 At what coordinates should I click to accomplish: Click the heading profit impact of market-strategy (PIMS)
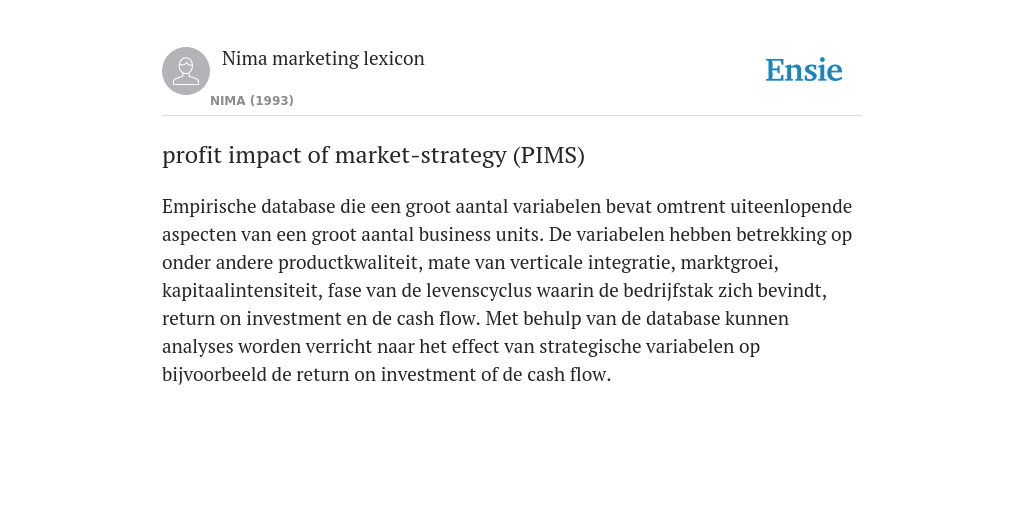(x=374, y=155)
